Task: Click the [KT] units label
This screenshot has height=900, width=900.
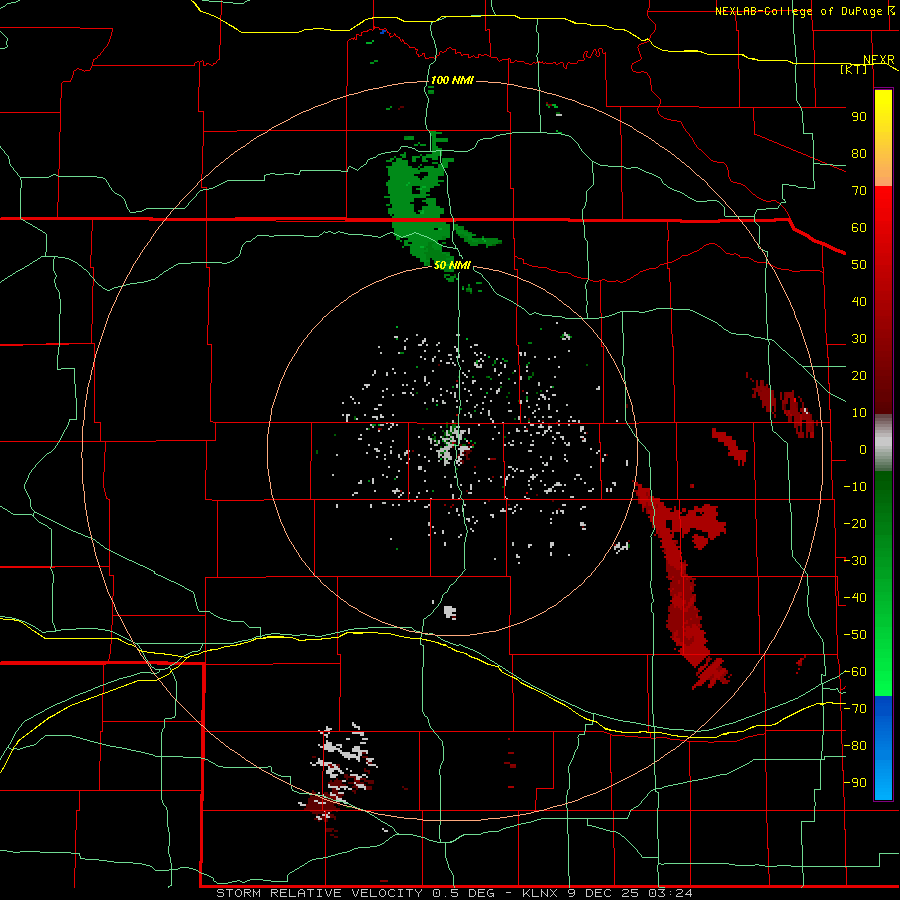Action: coord(854,69)
